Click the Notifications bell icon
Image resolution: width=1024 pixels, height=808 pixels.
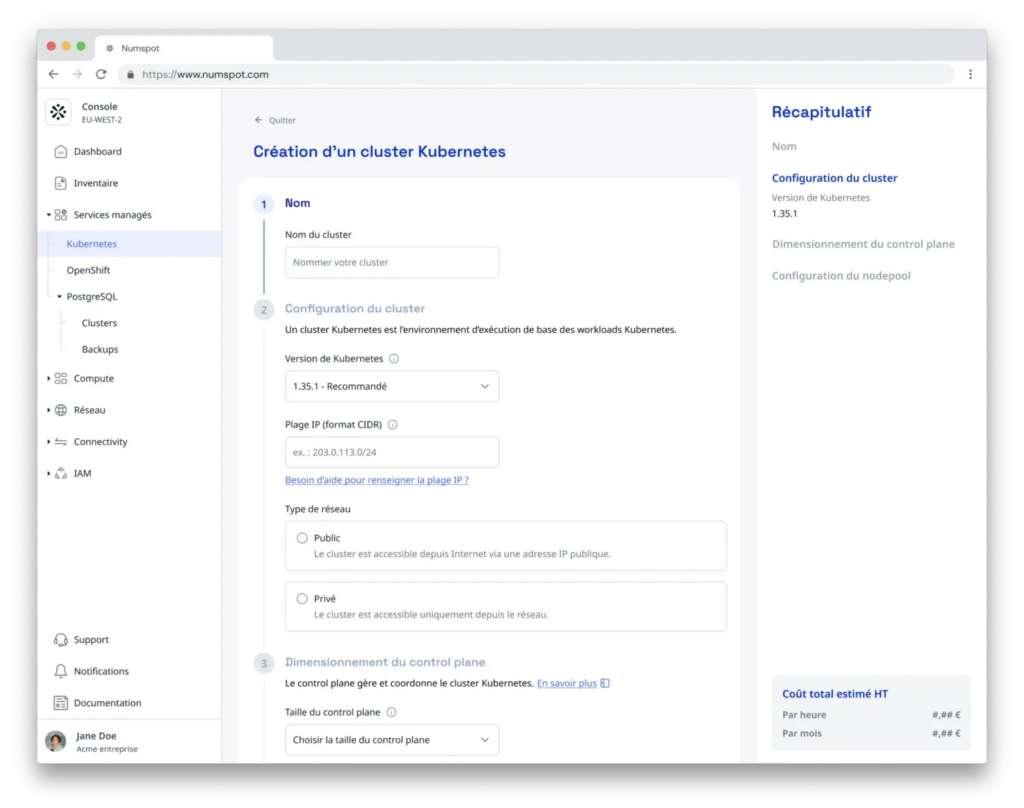click(x=61, y=671)
